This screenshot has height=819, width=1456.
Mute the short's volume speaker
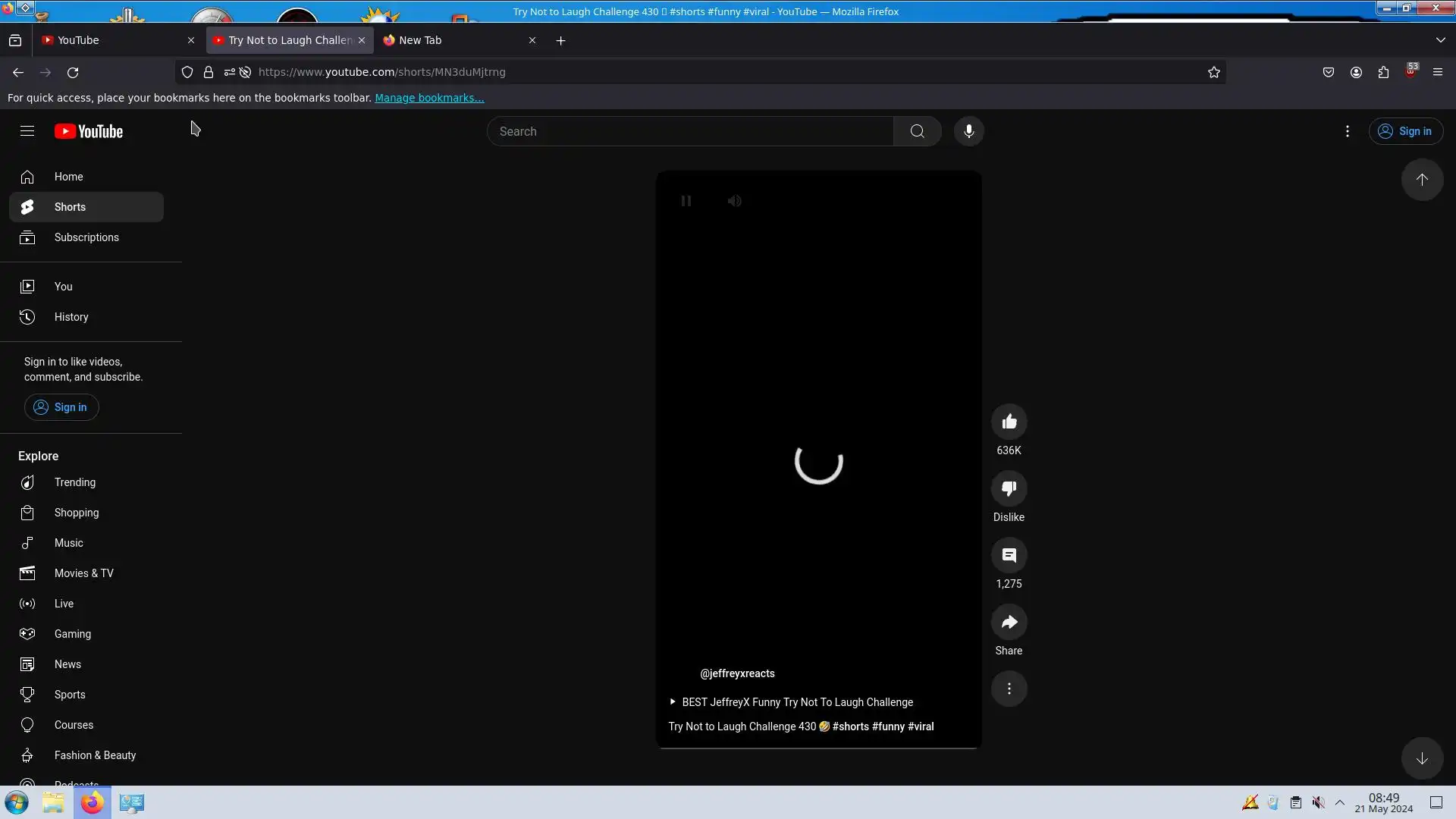735,201
